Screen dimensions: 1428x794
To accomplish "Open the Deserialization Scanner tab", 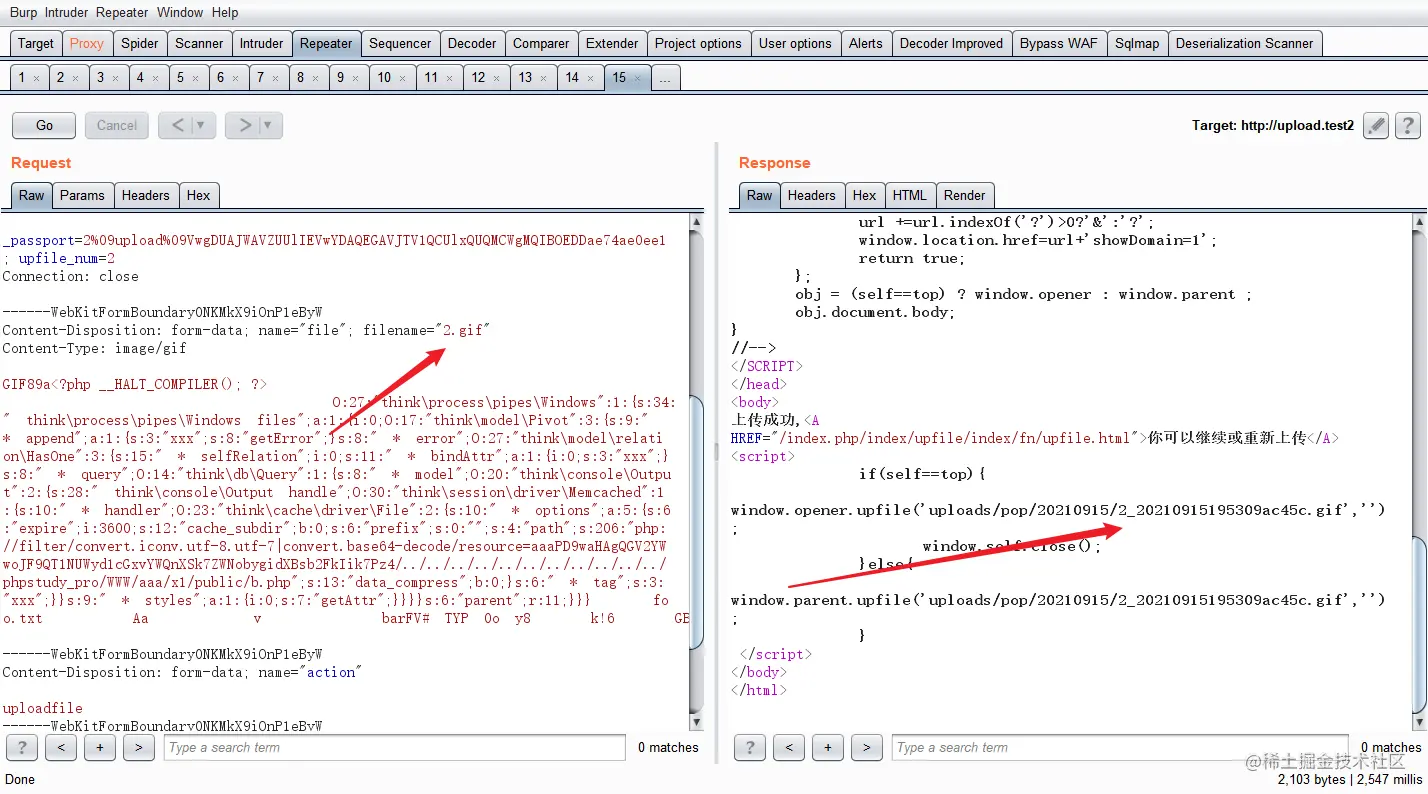I will (x=1245, y=43).
